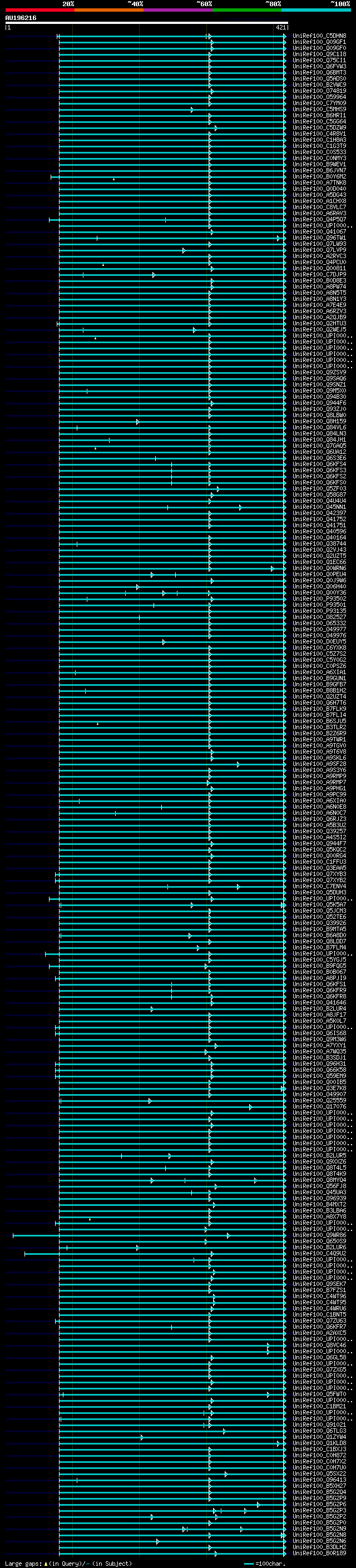Select hit UniRef100_O59964
Viewport: 356px width, 1568px height.
pyautogui.click(x=319, y=97)
